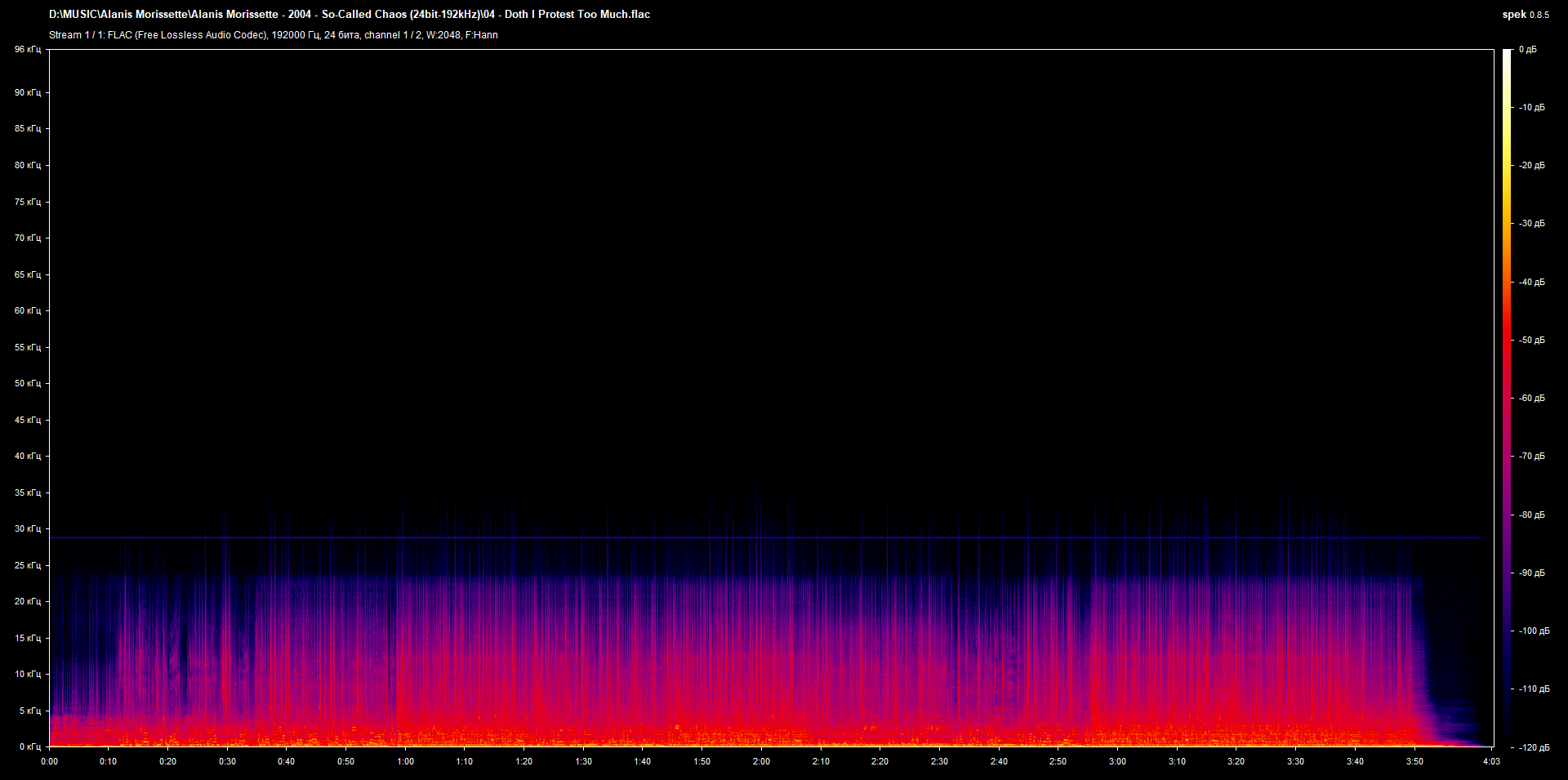Click the 75 кГц frequency axis label
Image resolution: width=1568 pixels, height=780 pixels.
27,202
